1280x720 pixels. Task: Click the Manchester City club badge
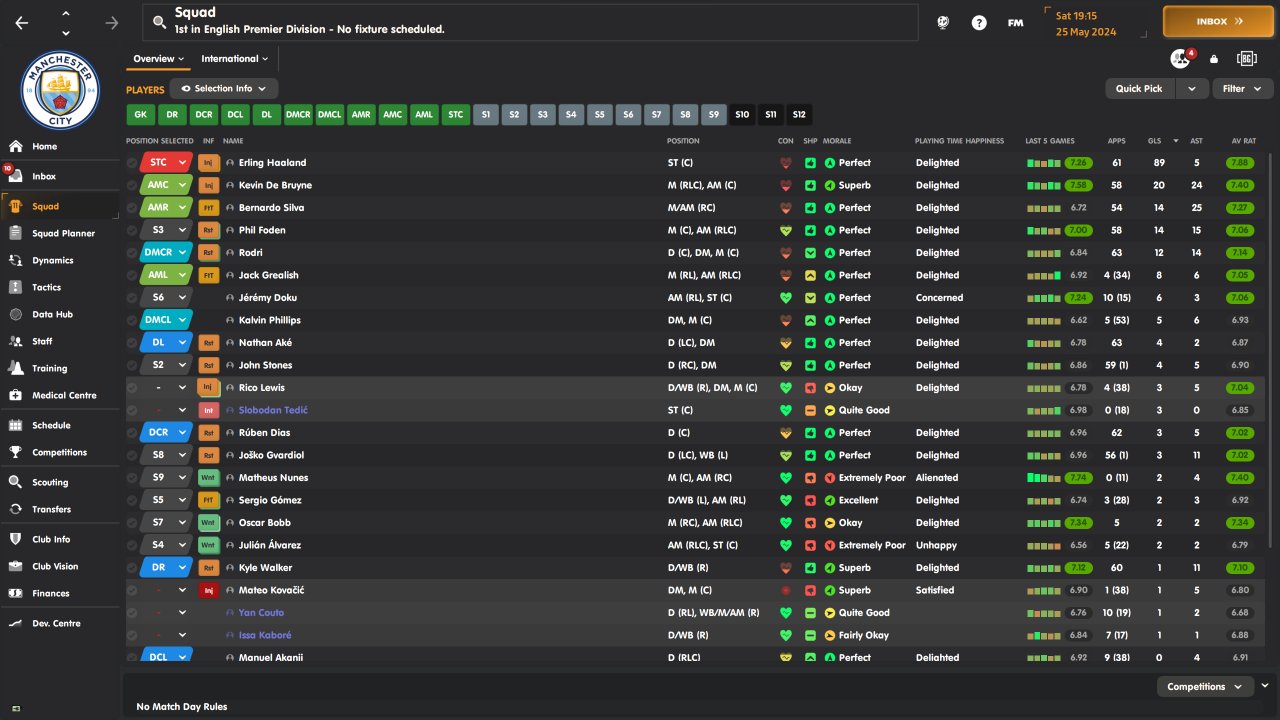[x=60, y=90]
